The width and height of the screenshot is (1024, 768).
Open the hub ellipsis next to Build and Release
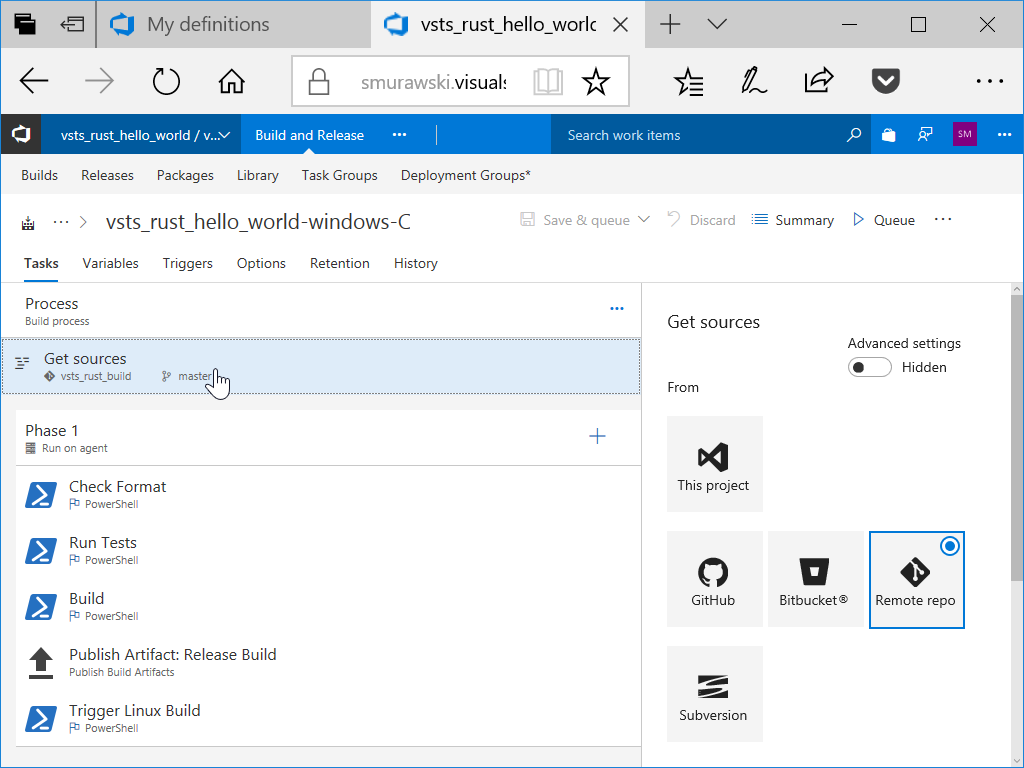(399, 135)
